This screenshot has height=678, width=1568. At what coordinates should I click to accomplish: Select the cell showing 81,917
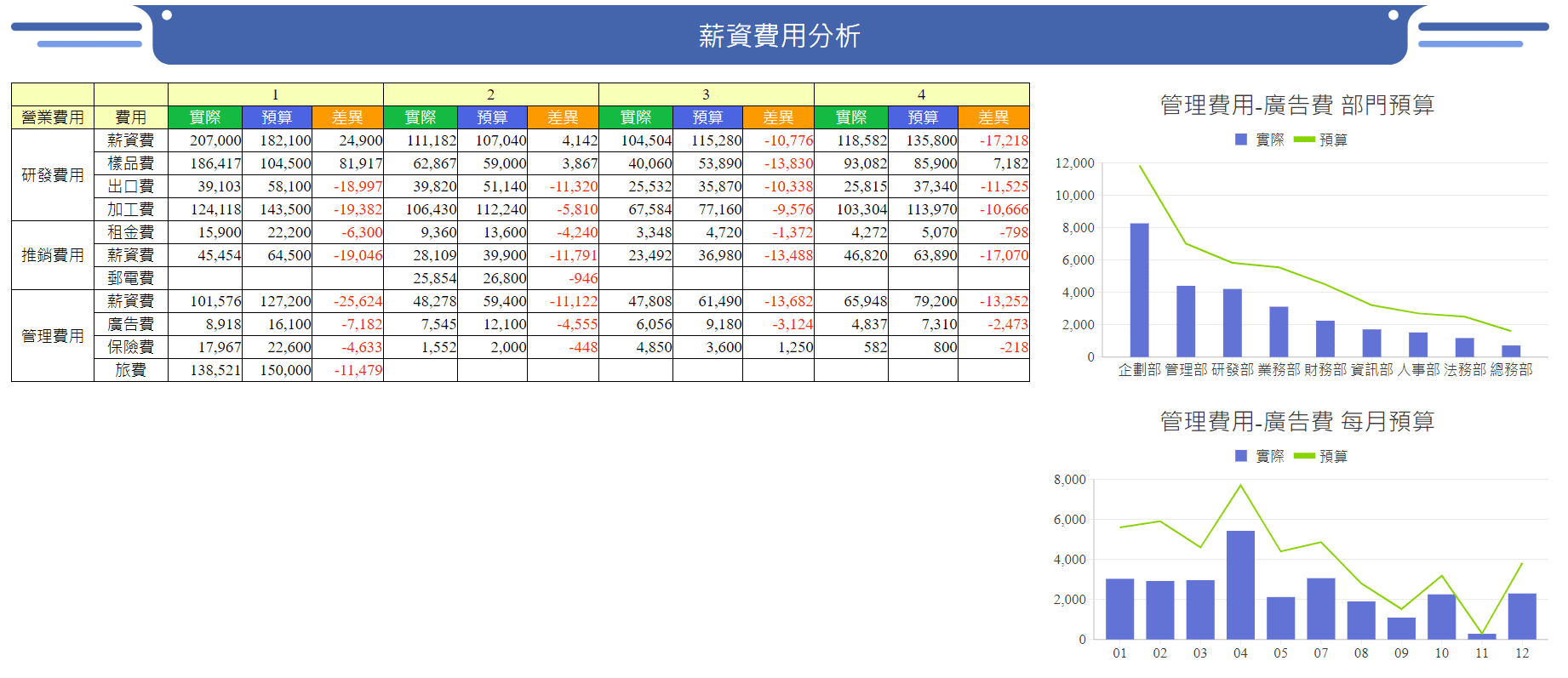pyautogui.click(x=347, y=163)
